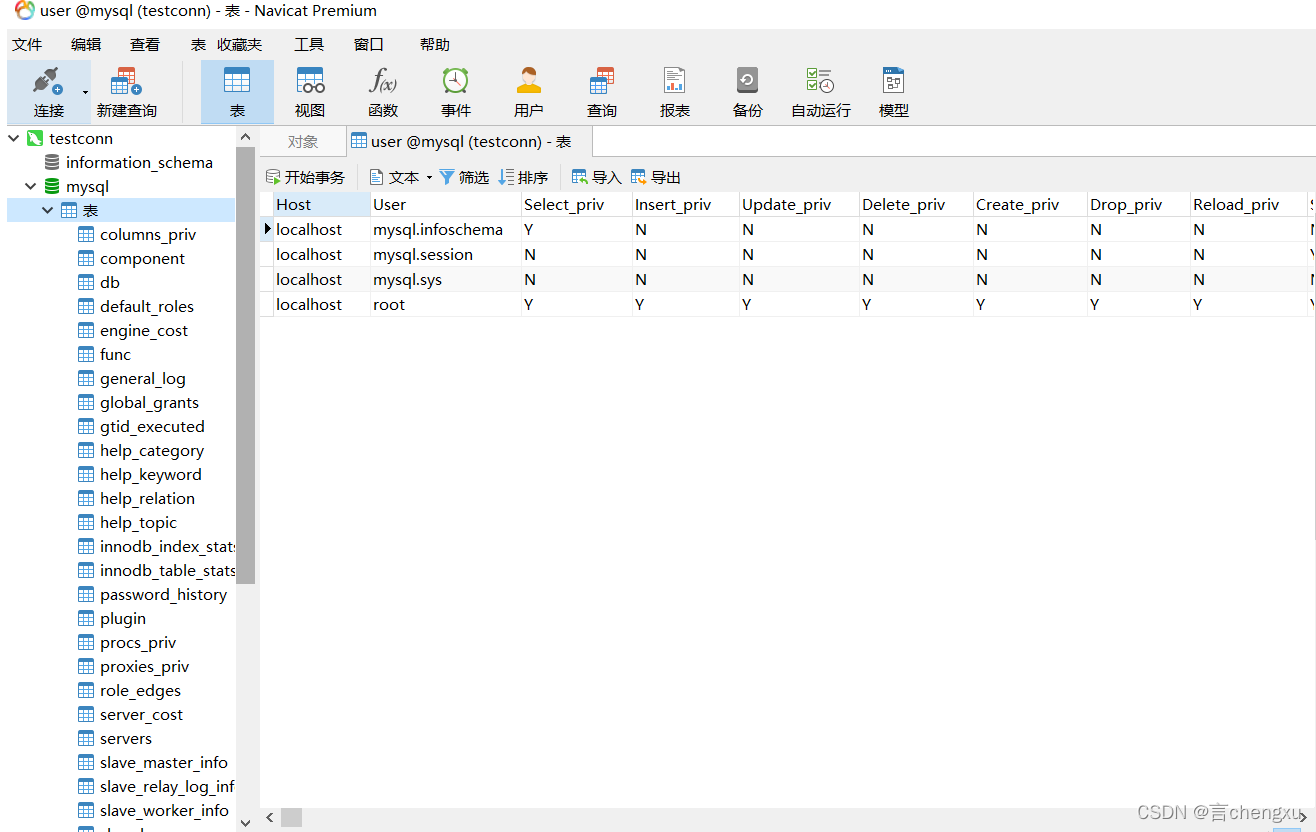Viewport: 1316px width, 832px height.
Task: Select the columns_priv table
Action: (148, 234)
